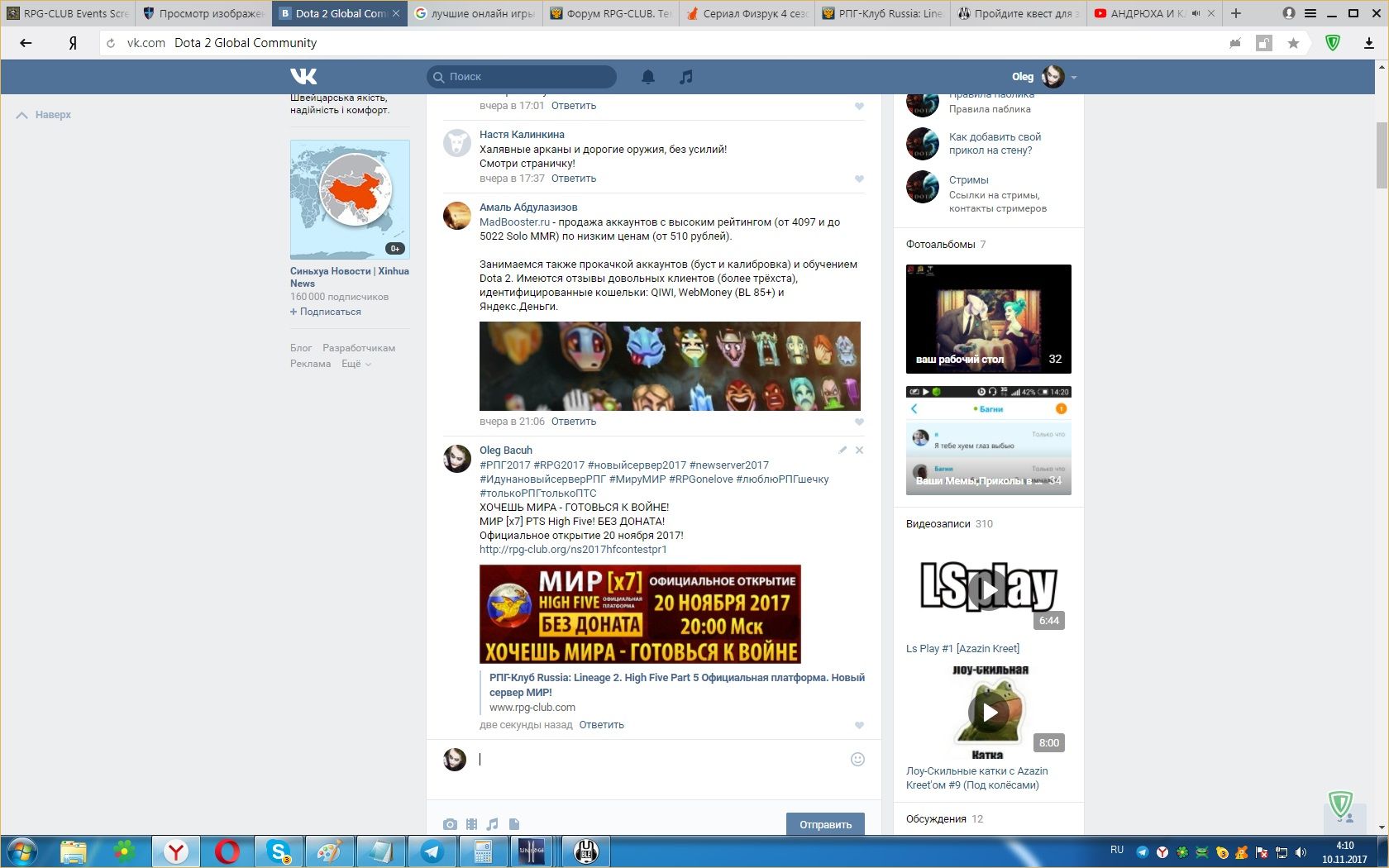
Task: Attach a video using the film strip icon
Action: pos(471,824)
